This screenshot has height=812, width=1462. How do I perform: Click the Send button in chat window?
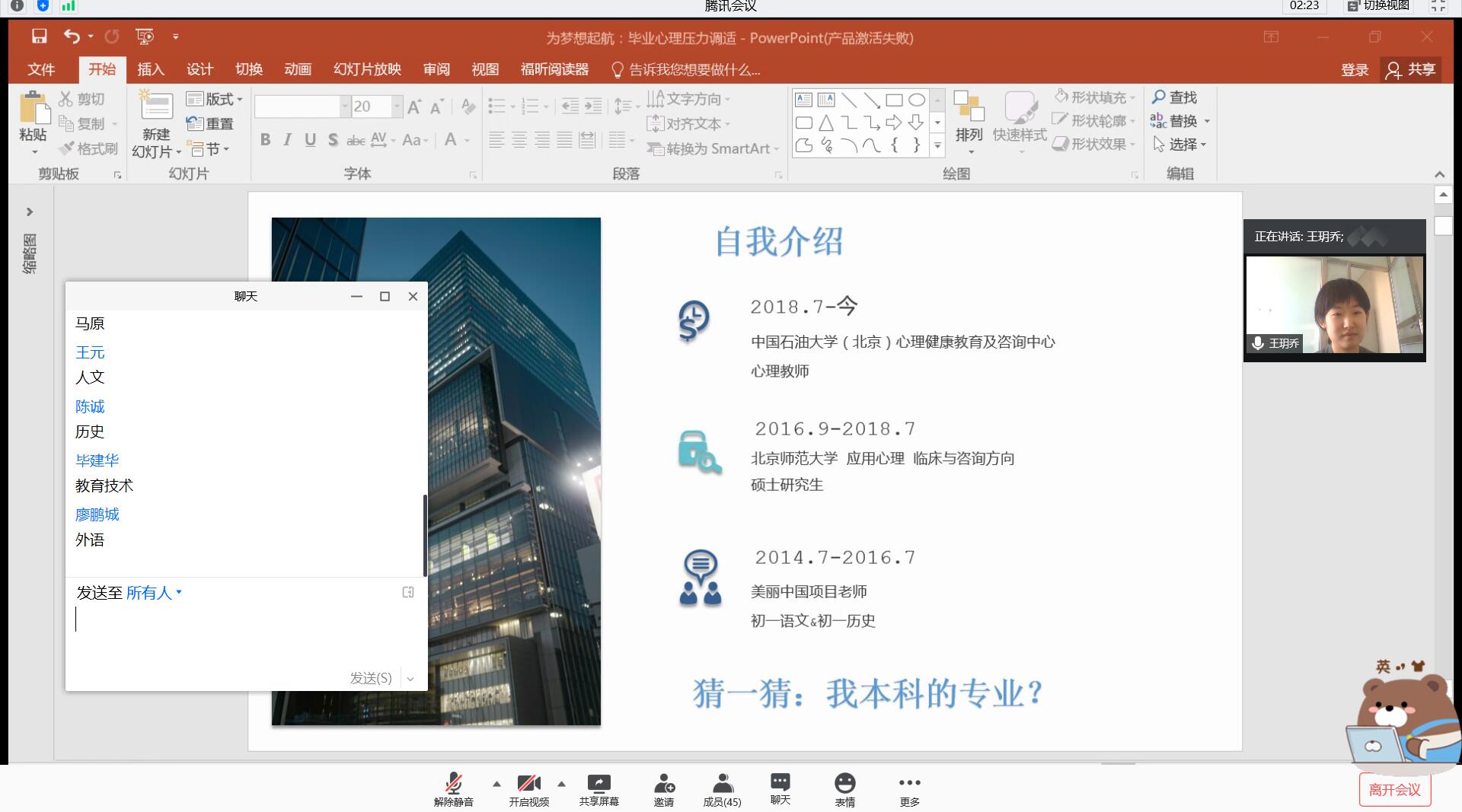[x=371, y=678]
